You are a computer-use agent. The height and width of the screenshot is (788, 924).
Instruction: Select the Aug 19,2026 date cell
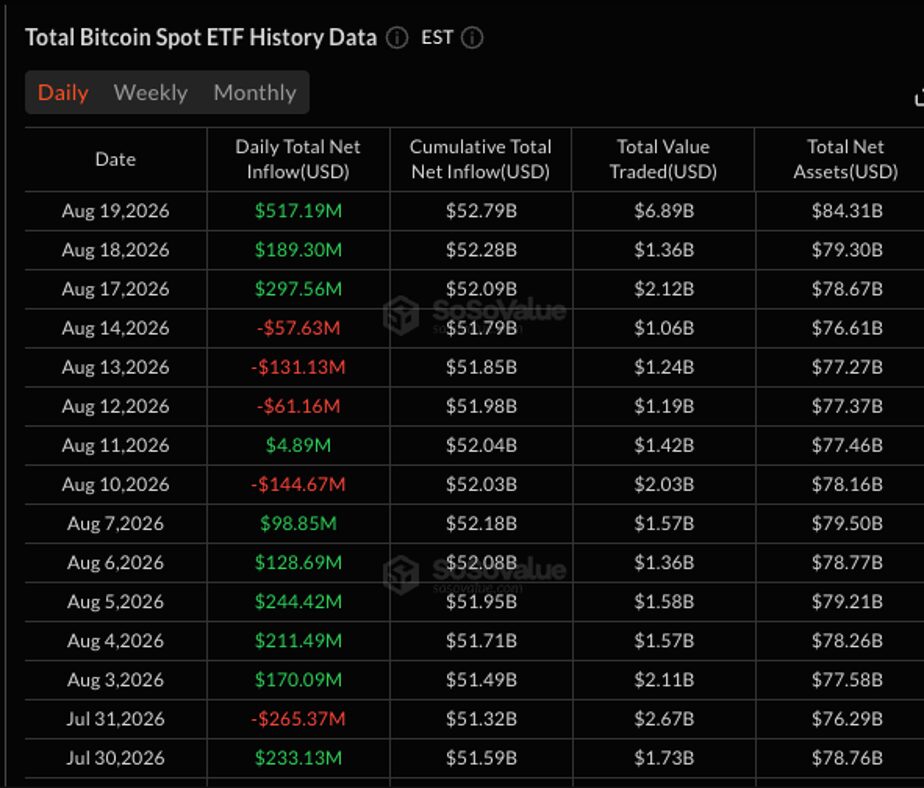pos(116,210)
